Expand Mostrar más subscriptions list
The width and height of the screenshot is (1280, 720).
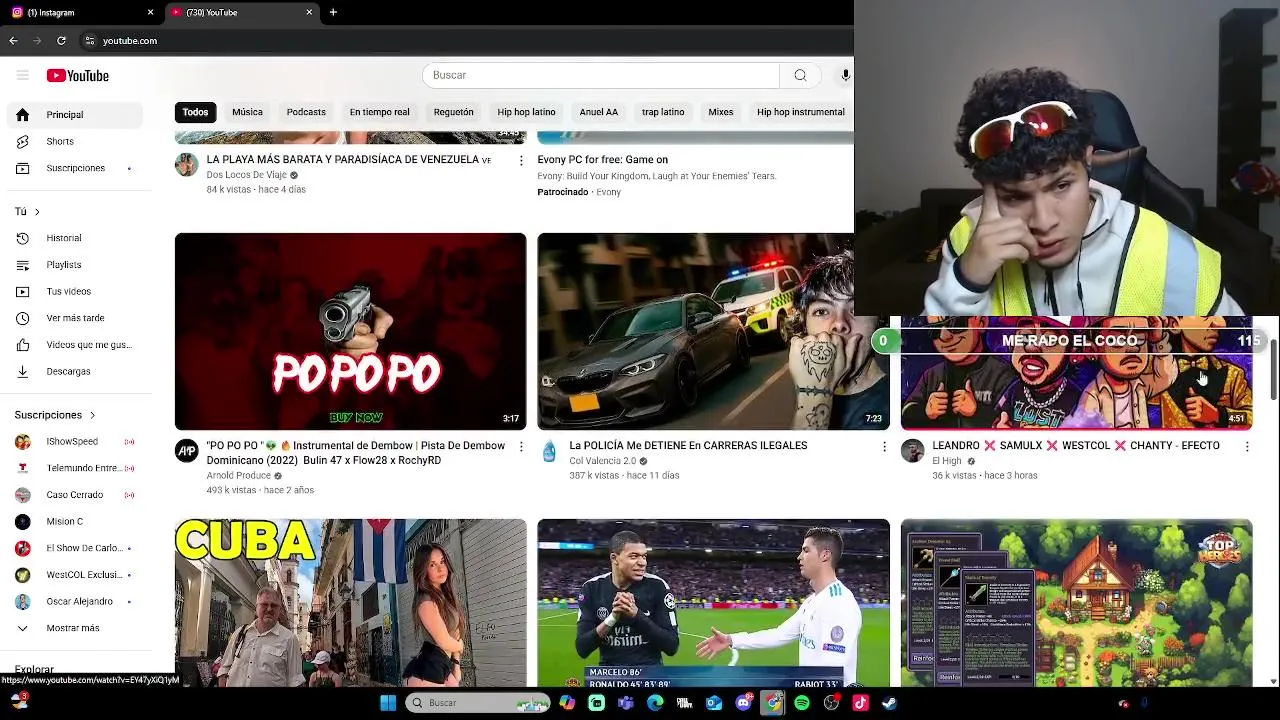75,628
